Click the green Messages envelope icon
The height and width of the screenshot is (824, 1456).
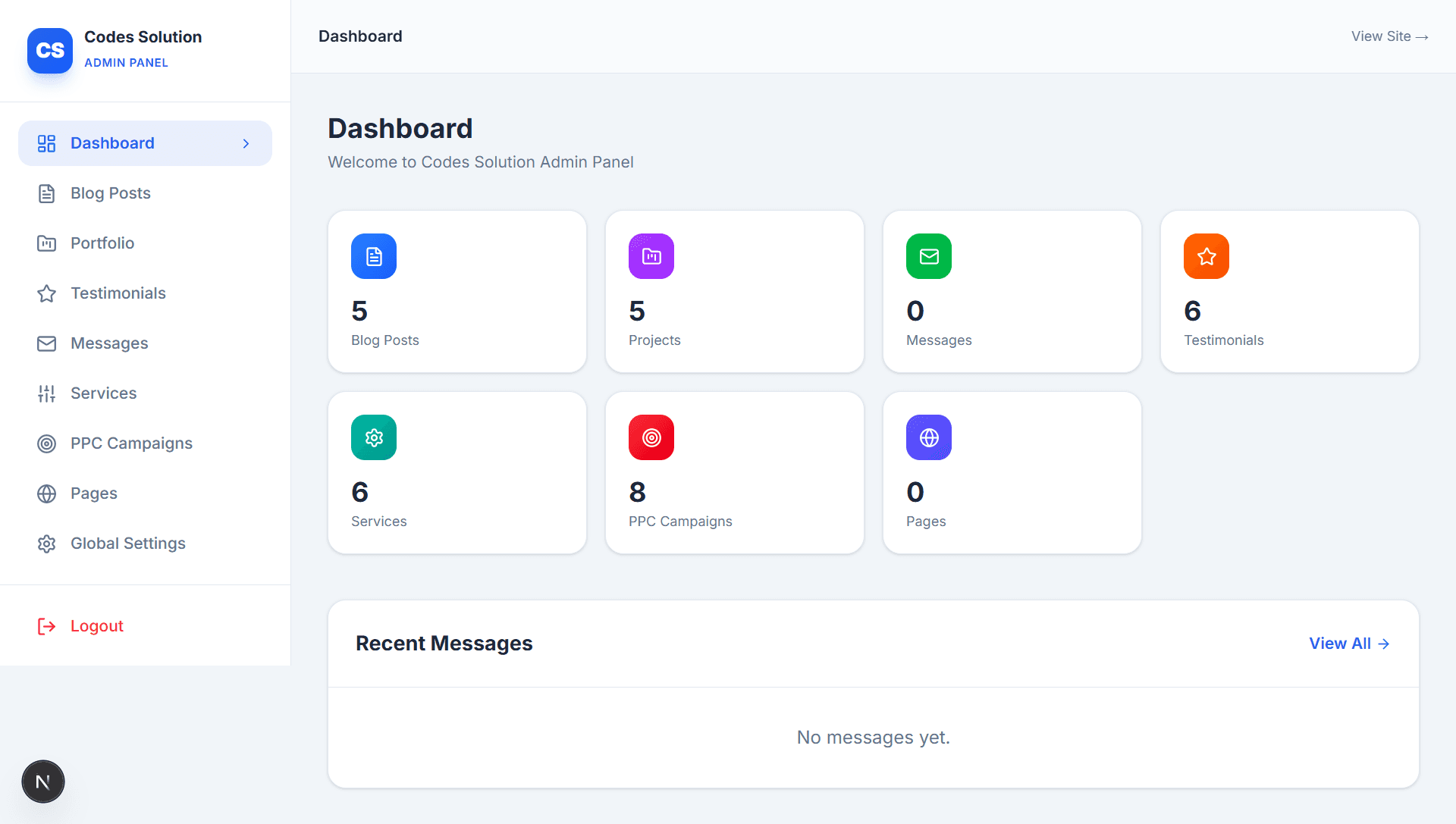929,256
